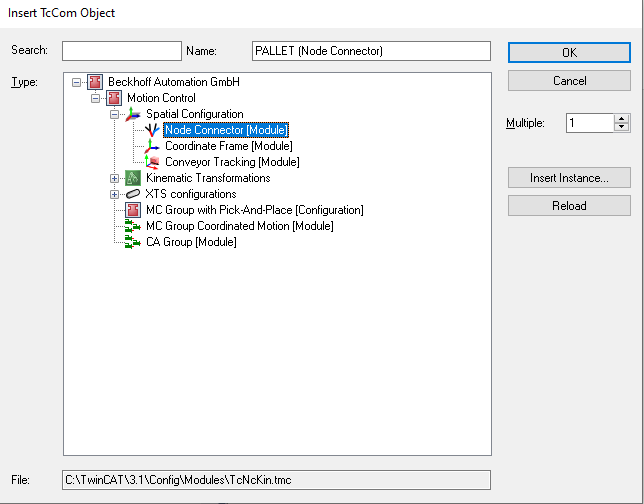Select Spatial Configuration label
644x504 pixels.
(x=195, y=114)
